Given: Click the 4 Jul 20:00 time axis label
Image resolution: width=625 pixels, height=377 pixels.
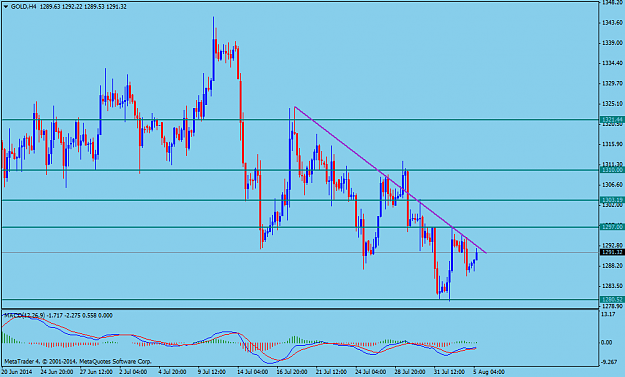Looking at the screenshot, I should click(x=173, y=372).
